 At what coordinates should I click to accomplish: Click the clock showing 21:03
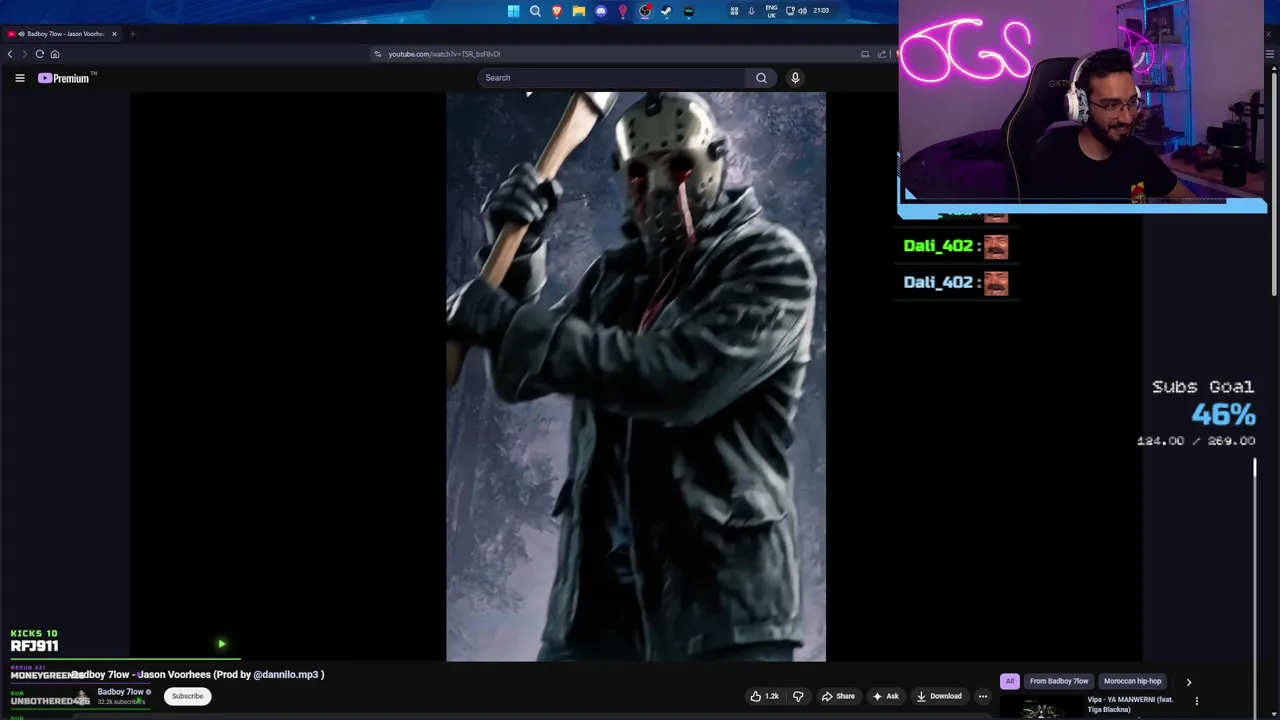pos(821,11)
